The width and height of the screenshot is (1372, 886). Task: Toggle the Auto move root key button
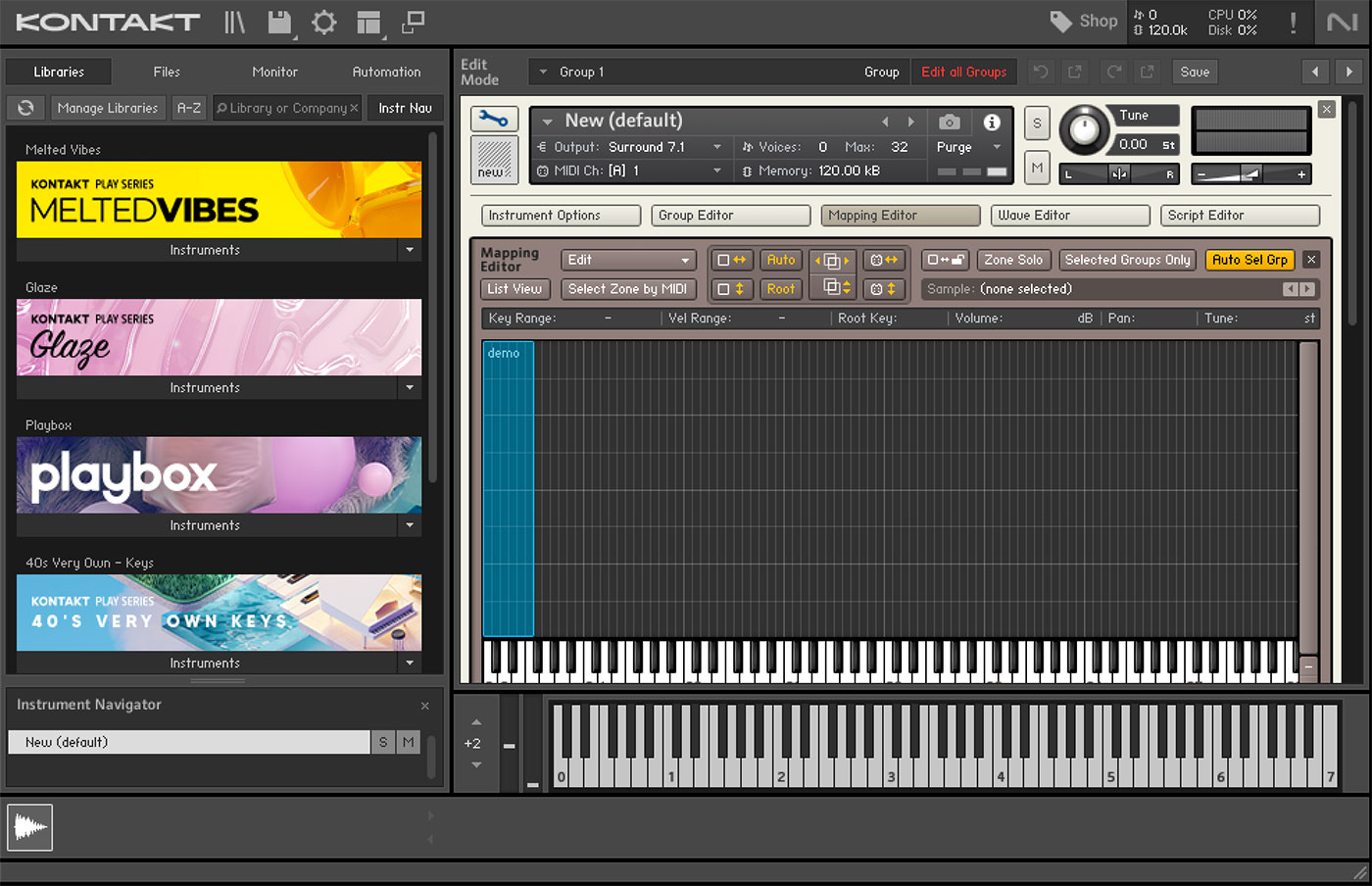pos(781,260)
